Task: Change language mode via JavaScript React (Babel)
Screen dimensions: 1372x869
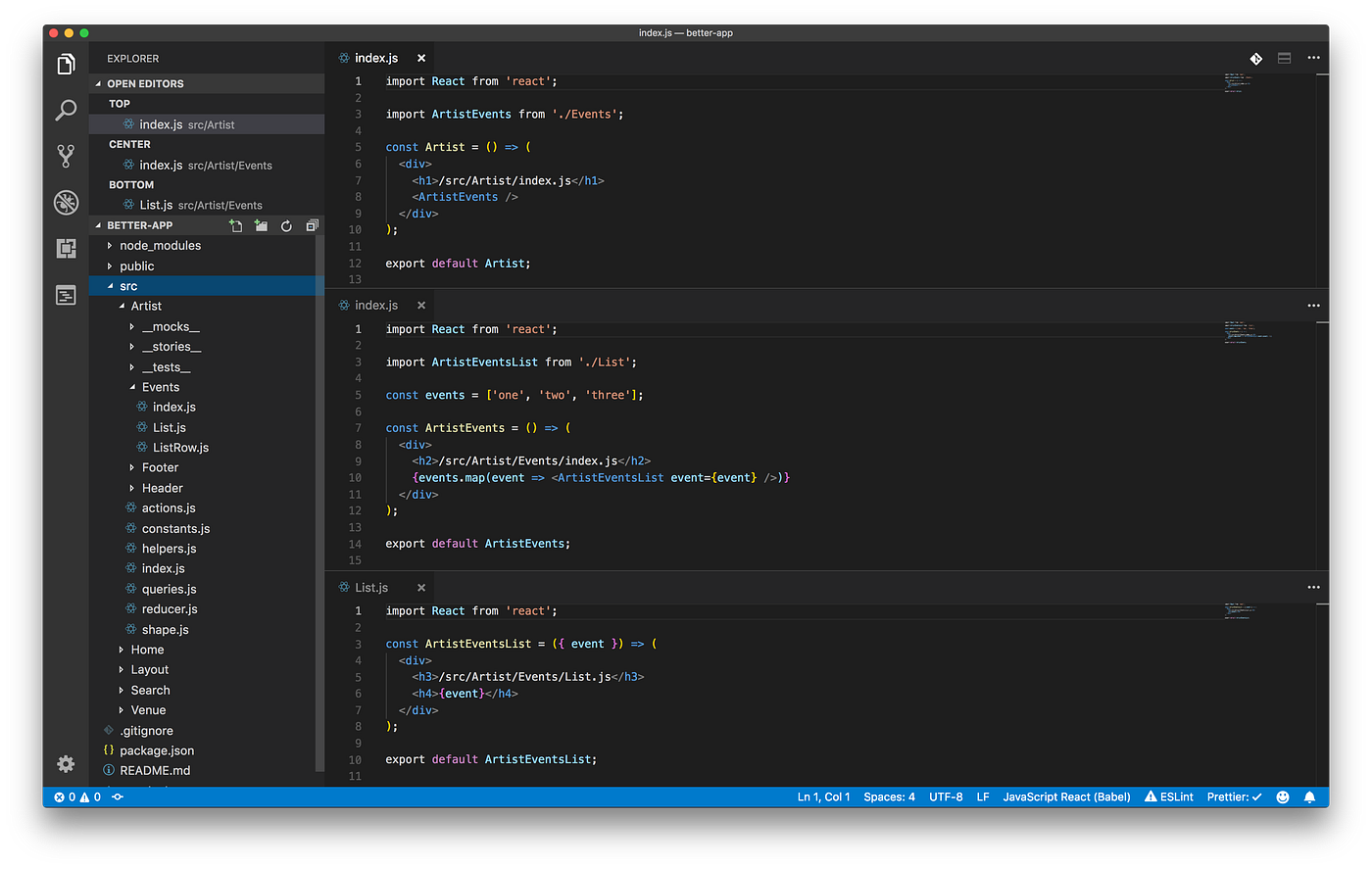Action: 1066,797
